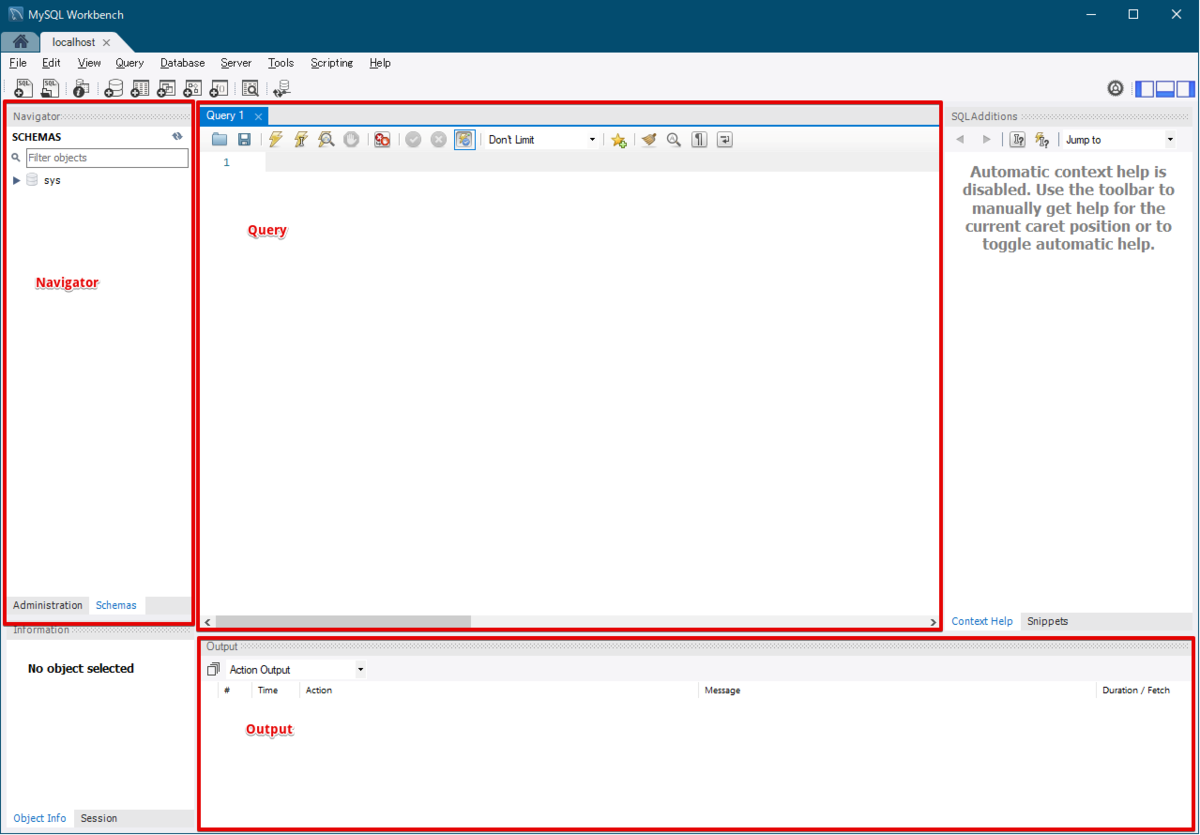The width and height of the screenshot is (1200, 835).
Task: Save the script with floppy icon
Action: [244, 140]
